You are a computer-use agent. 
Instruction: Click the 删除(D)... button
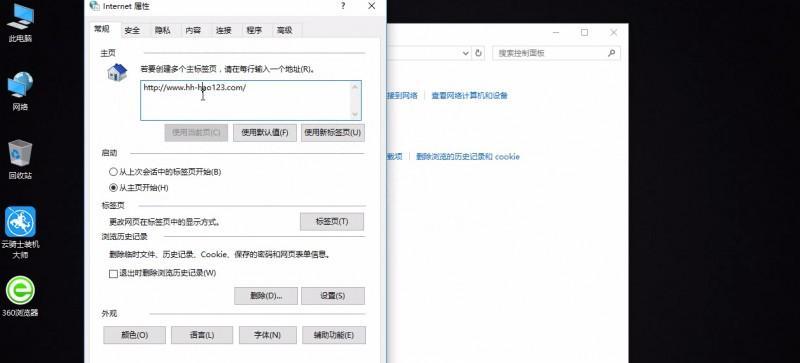coord(266,296)
